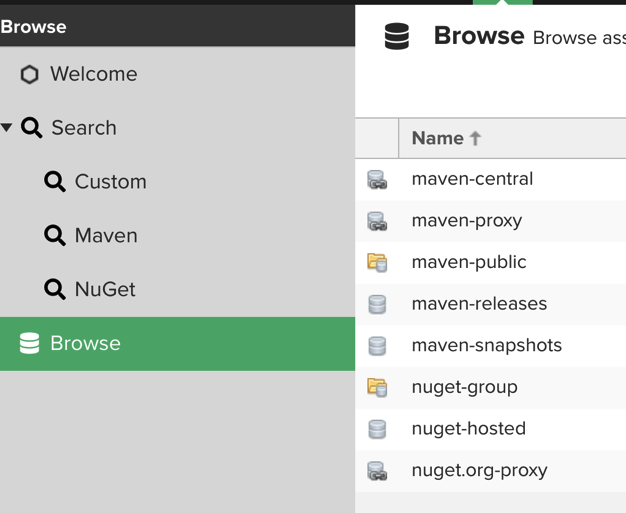Click the Search magnifier icon in sidebar

coord(32,128)
